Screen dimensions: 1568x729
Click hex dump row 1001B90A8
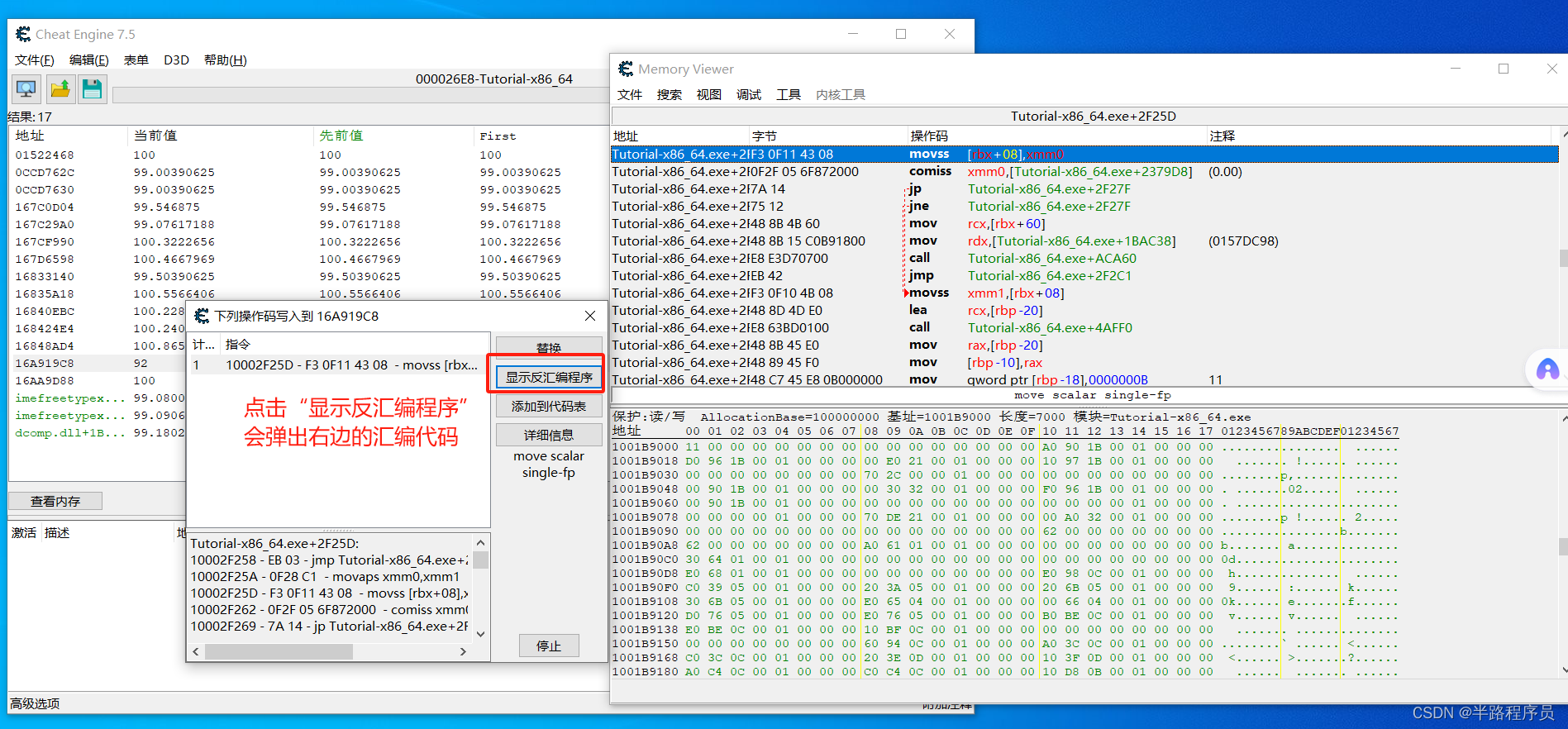coord(1004,545)
